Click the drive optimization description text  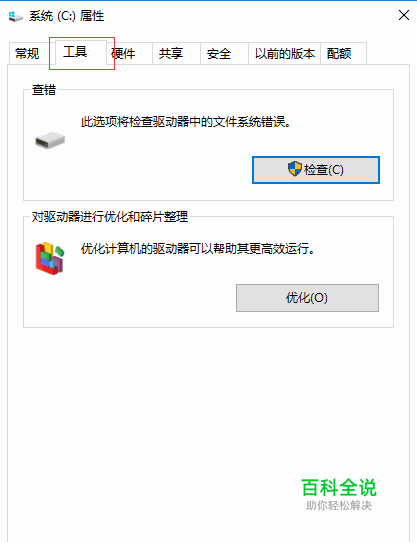click(198, 249)
